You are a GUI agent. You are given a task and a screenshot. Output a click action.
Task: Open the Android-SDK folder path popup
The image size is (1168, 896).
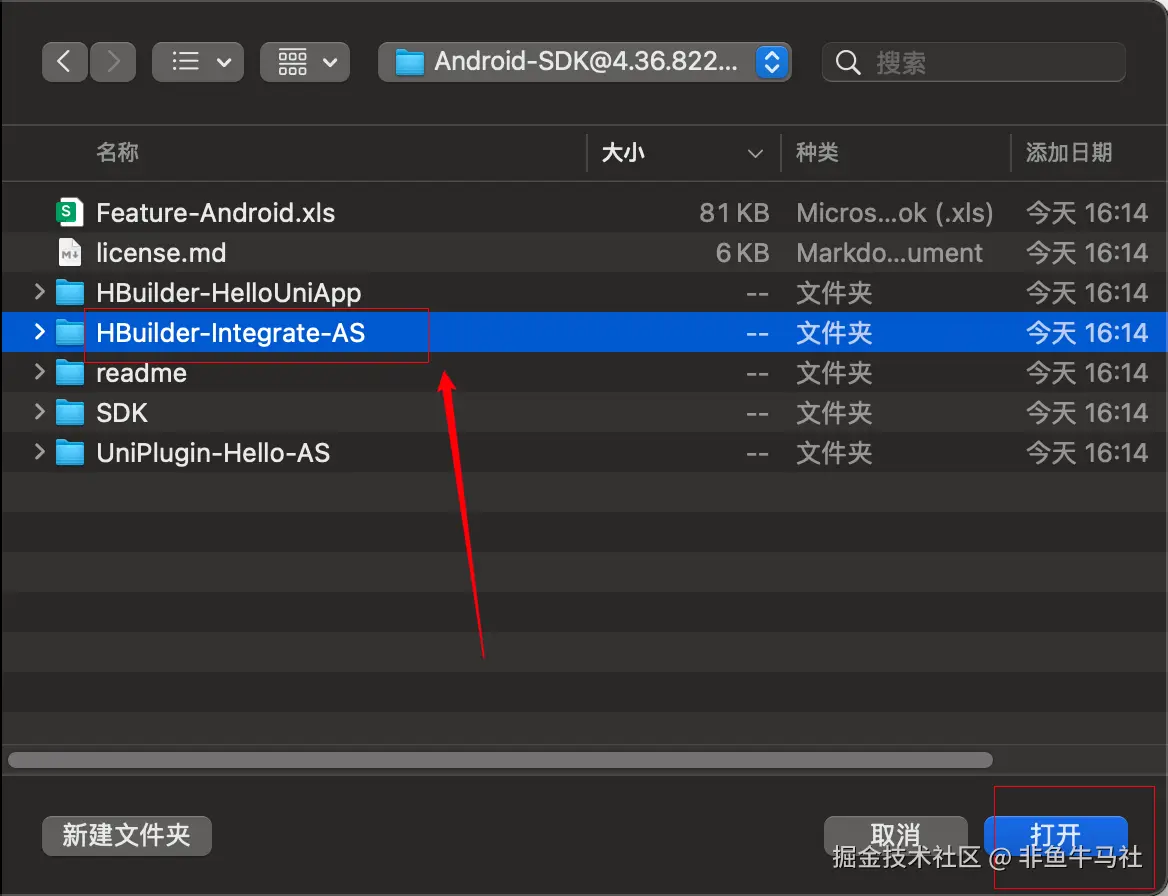pos(584,62)
